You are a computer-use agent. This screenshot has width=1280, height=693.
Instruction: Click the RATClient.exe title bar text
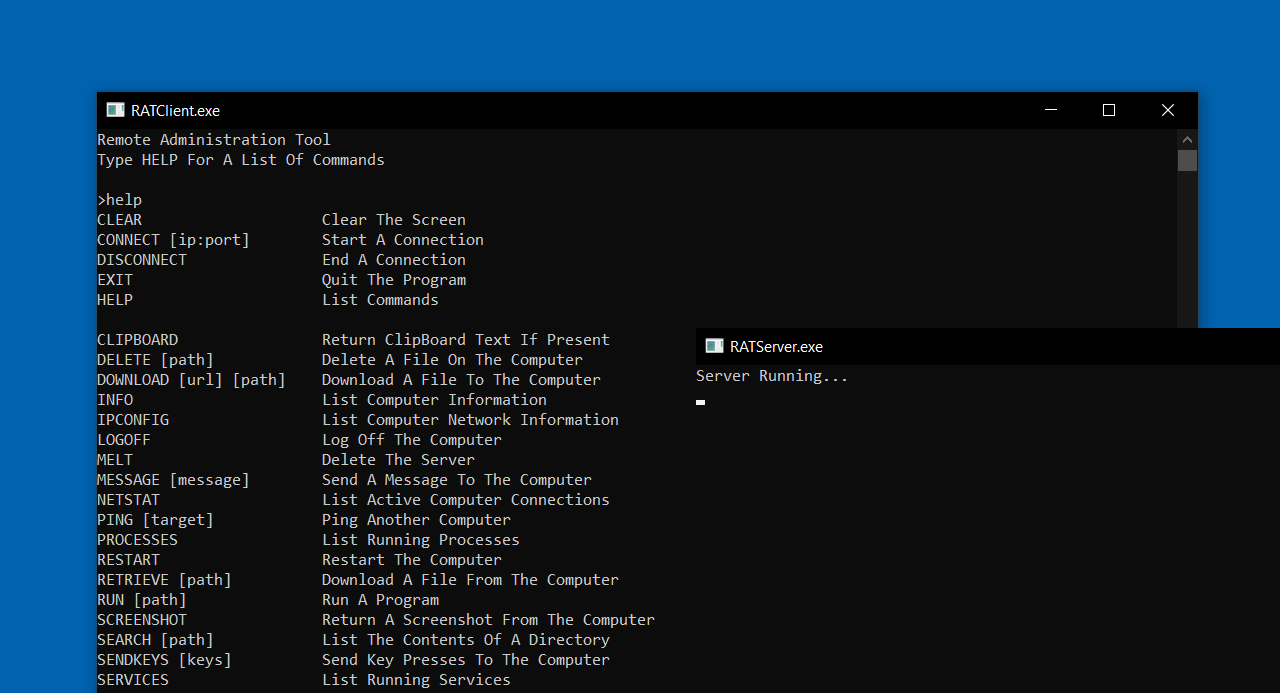click(175, 111)
